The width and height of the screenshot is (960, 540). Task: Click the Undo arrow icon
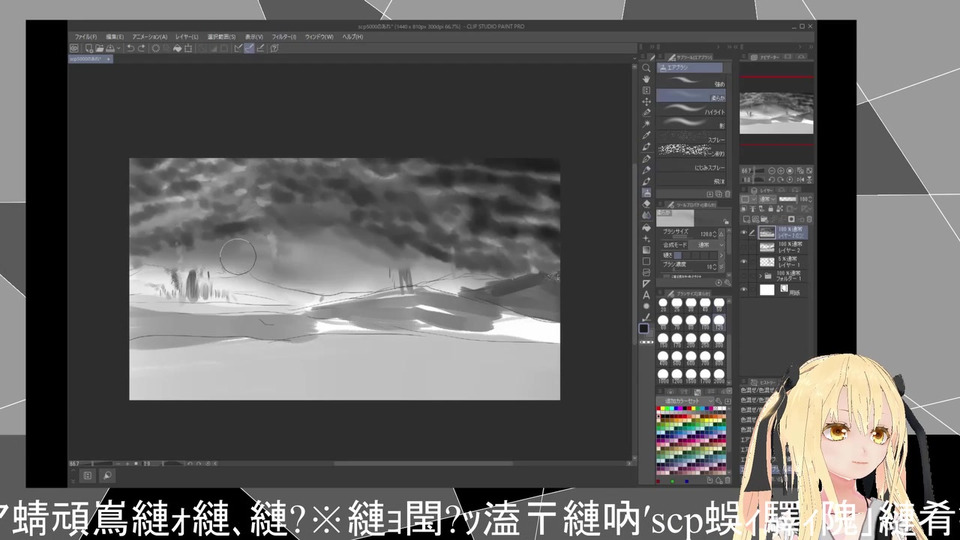[x=130, y=48]
